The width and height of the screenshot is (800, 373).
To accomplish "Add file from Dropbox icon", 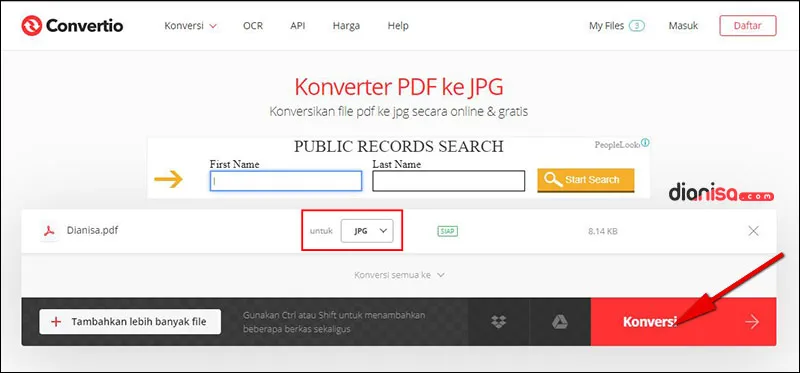I will tap(498, 322).
